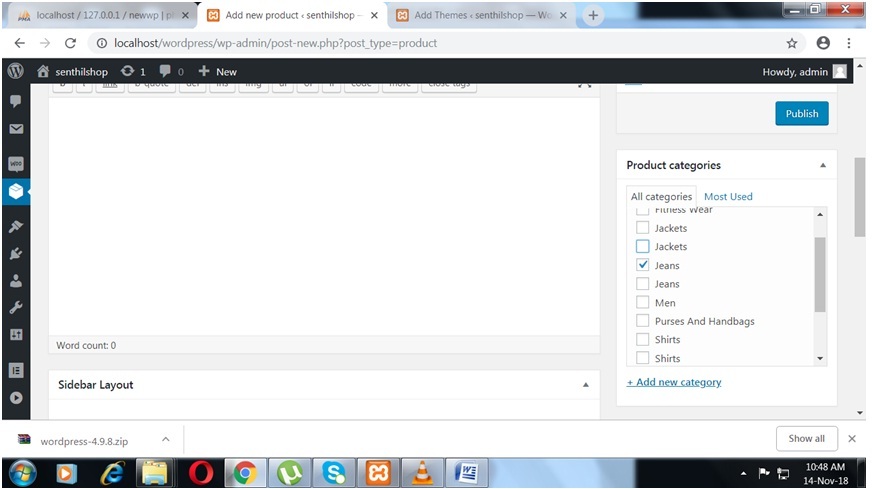Click the WordPress logo in the admin bar
This screenshot has width=872, height=489.
coord(15,71)
